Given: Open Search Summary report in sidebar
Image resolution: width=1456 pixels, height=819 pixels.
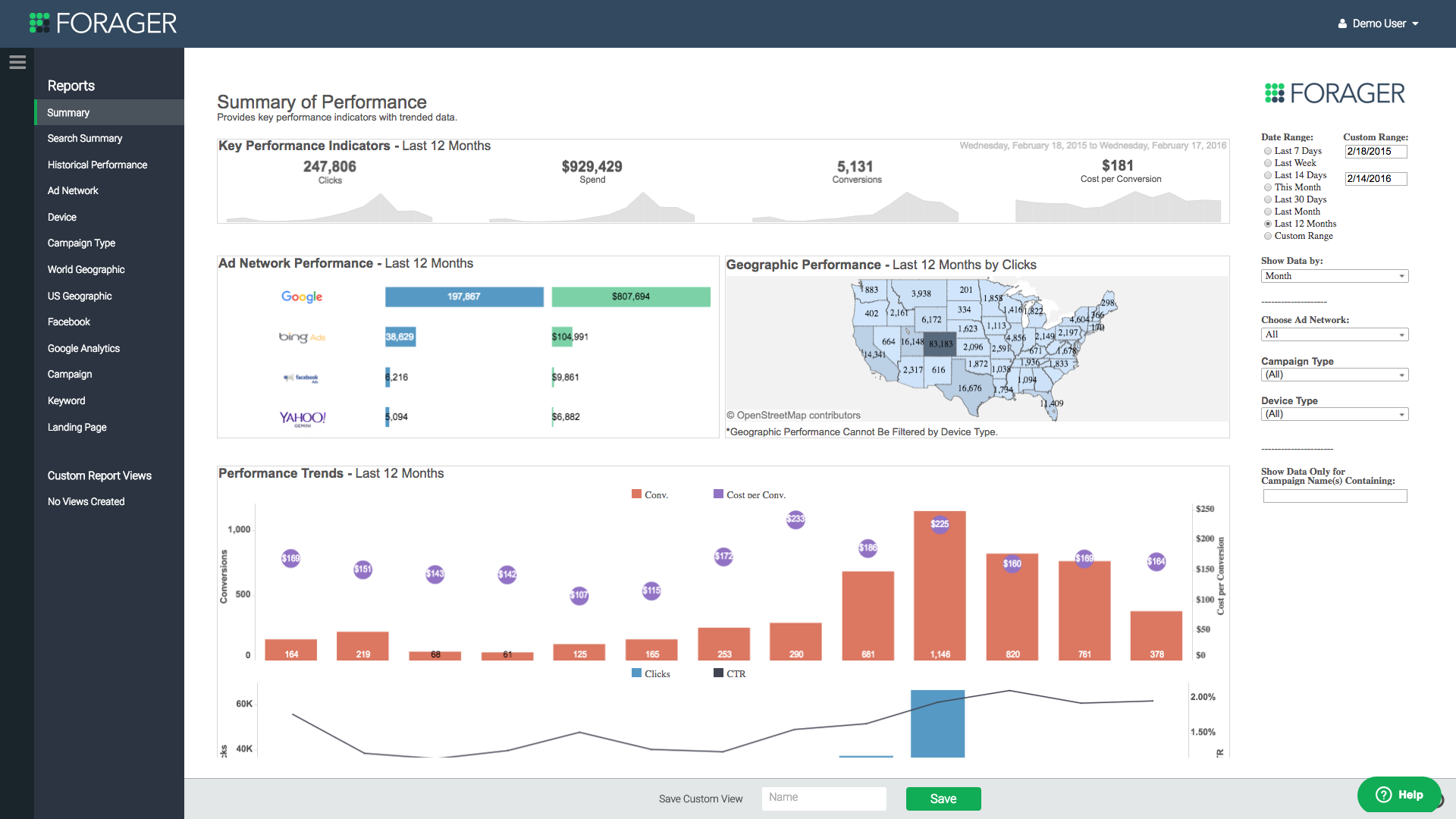Looking at the screenshot, I should point(84,138).
